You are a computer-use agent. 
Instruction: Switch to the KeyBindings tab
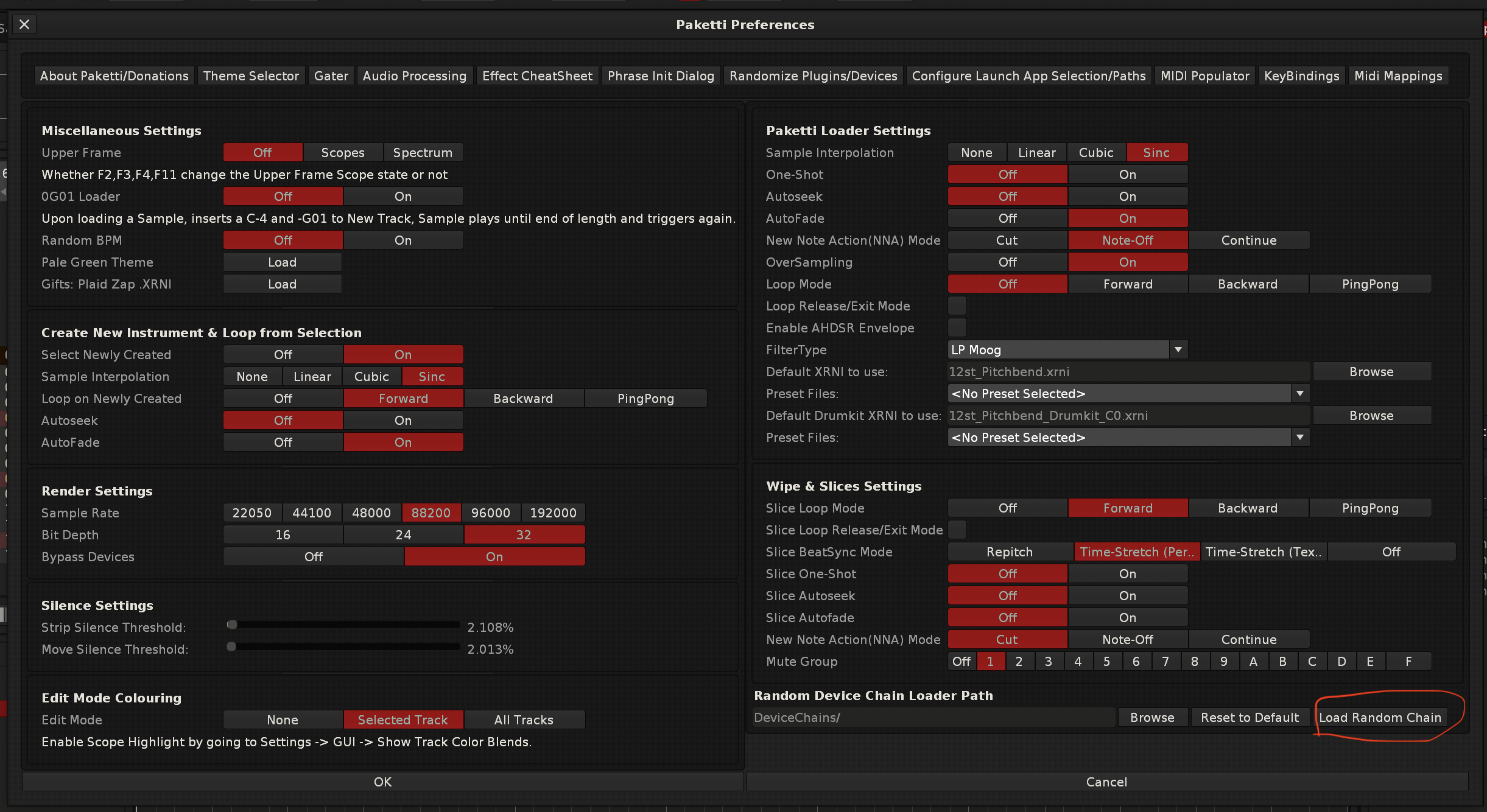tap(1301, 76)
